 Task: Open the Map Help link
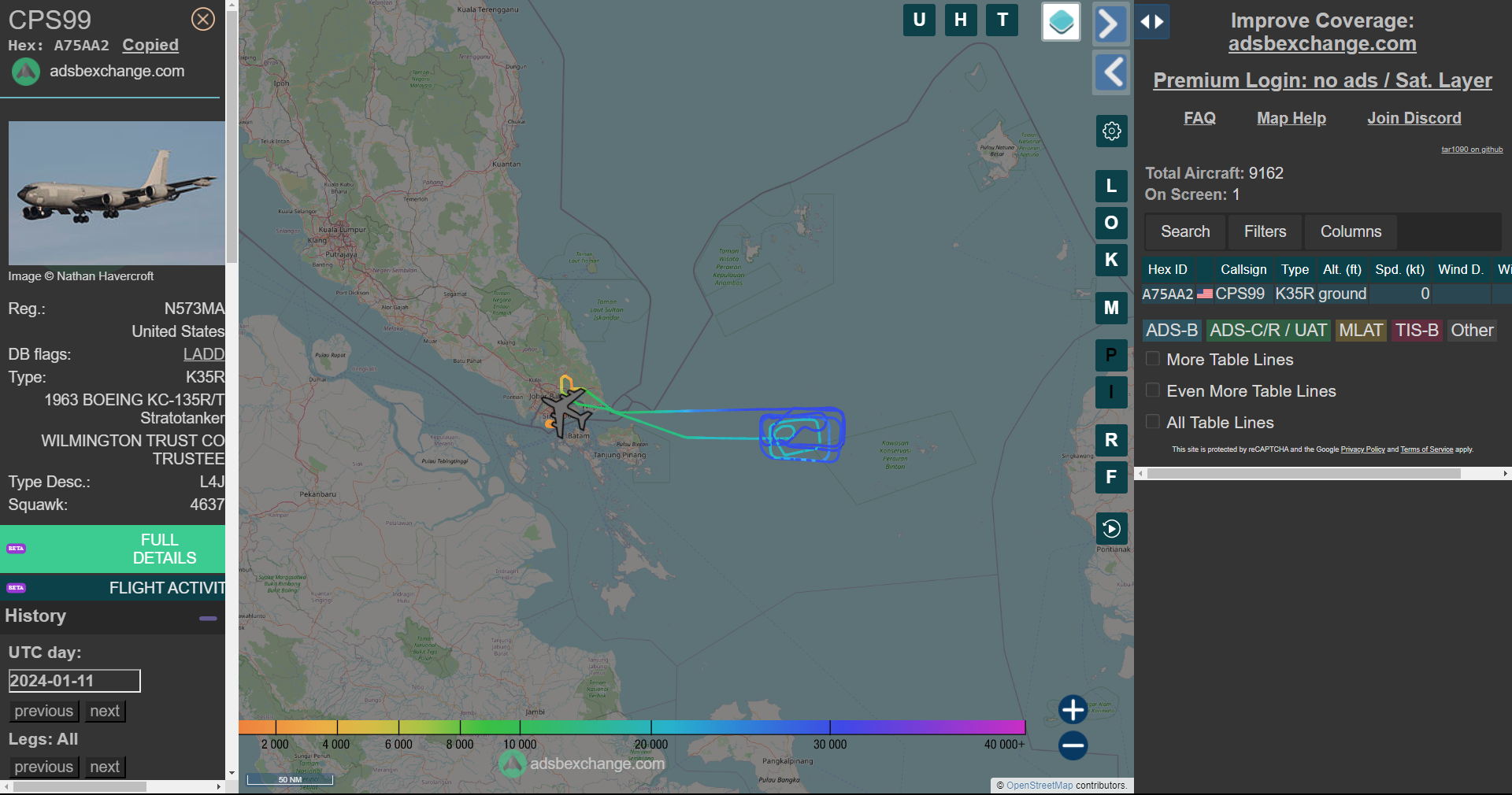1291,118
